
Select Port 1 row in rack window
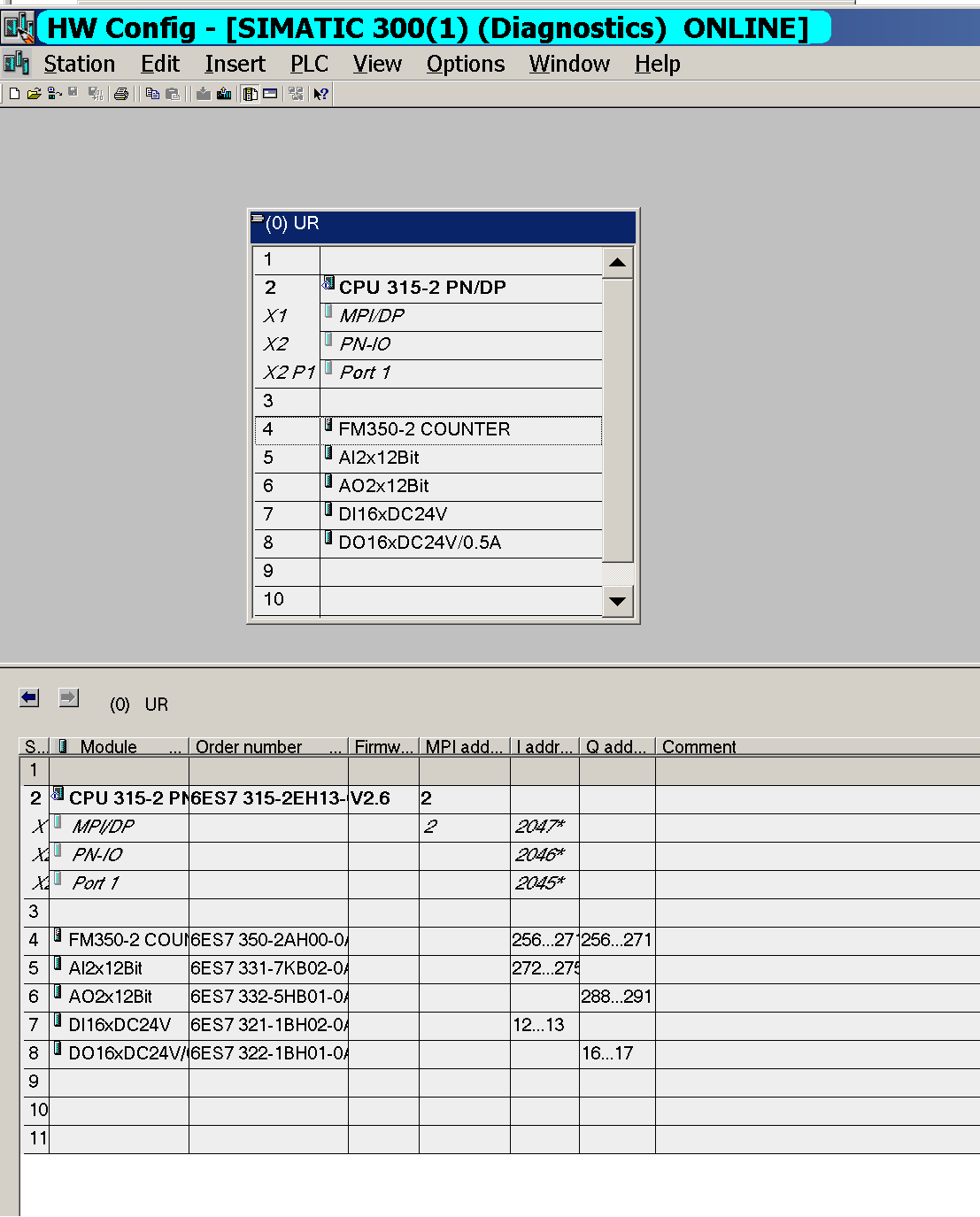coord(428,373)
